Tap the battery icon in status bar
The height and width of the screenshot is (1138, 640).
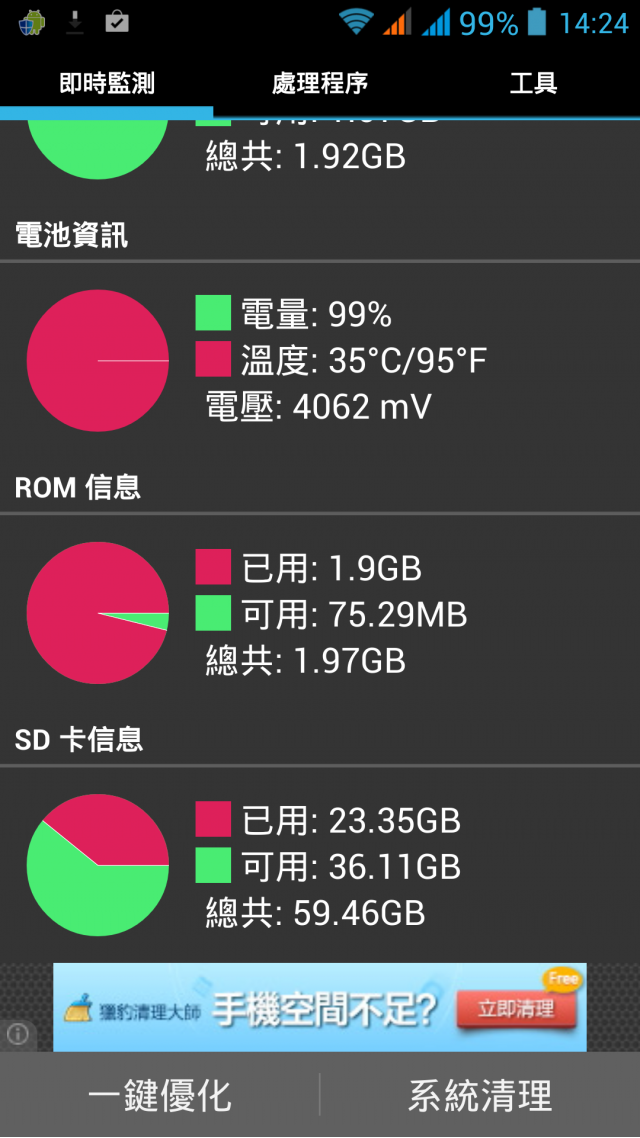537,22
